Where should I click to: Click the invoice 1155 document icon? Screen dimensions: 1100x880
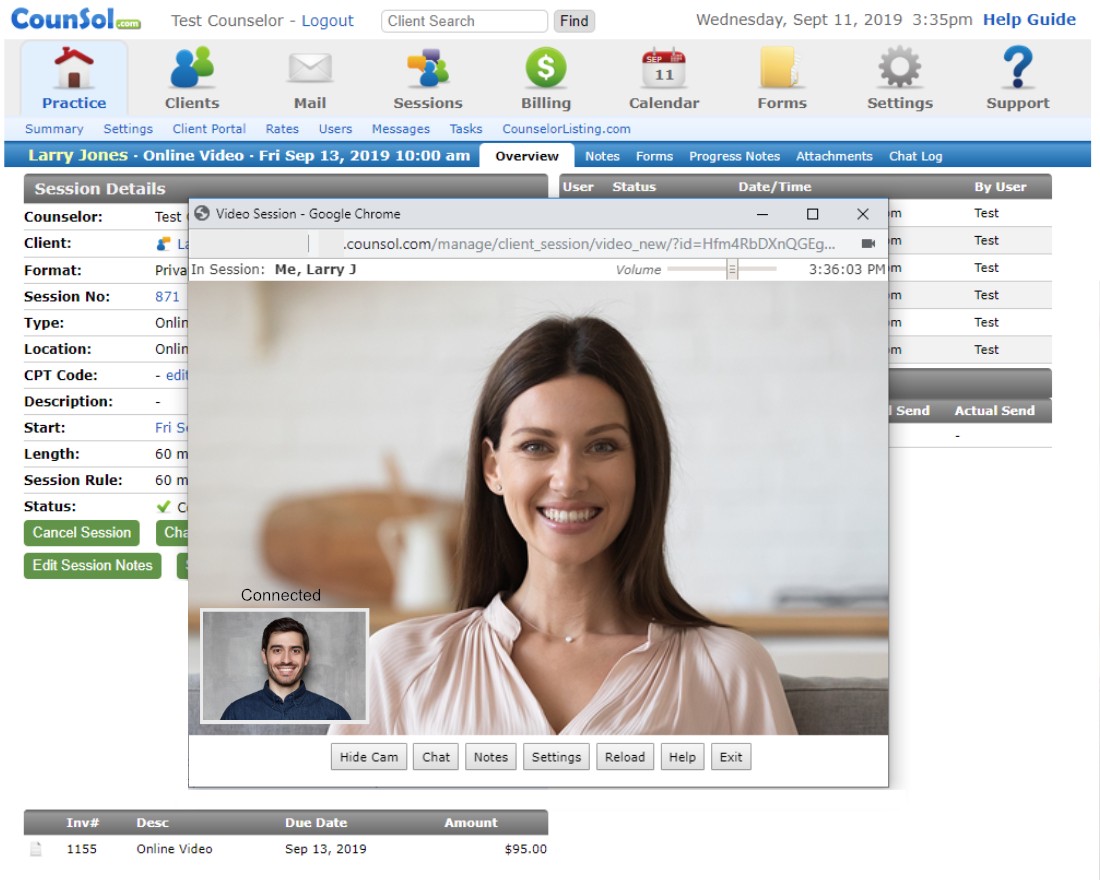point(36,849)
